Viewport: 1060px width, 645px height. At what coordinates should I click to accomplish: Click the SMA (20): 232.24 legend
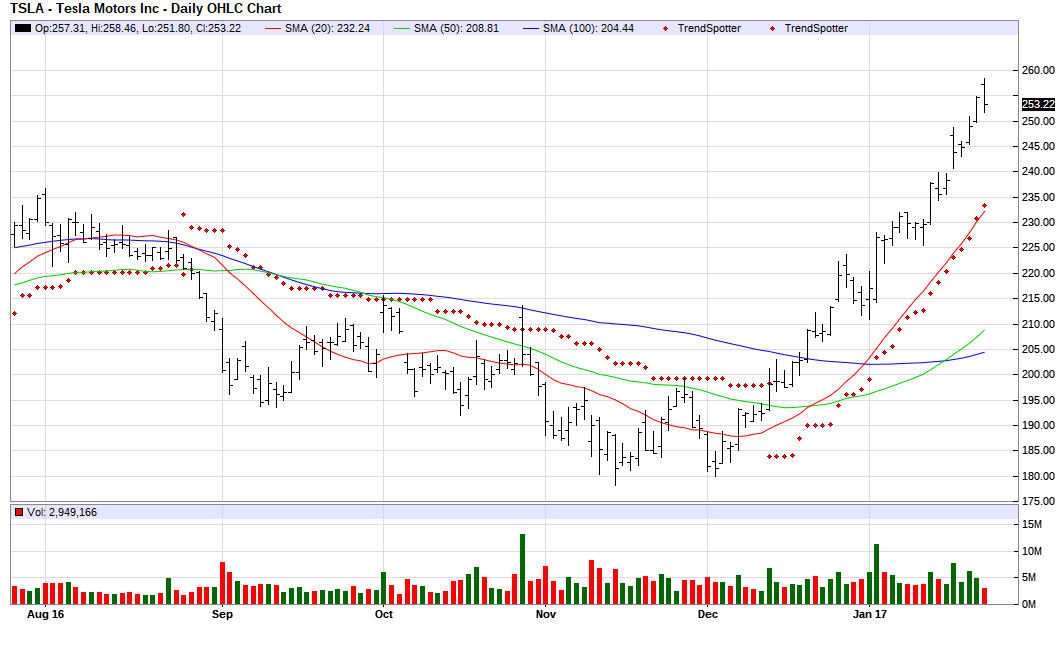[x=318, y=28]
